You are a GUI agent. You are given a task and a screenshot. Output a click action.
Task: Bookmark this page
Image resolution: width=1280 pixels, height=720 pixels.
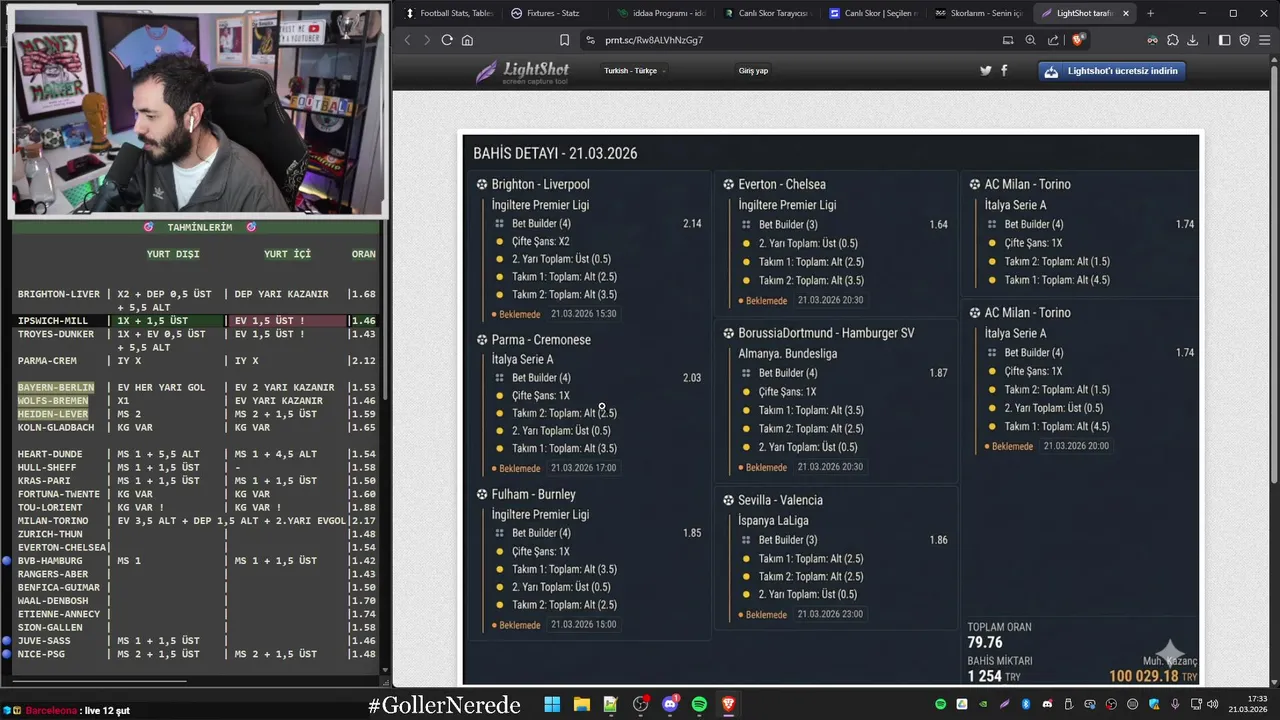[x=564, y=40]
